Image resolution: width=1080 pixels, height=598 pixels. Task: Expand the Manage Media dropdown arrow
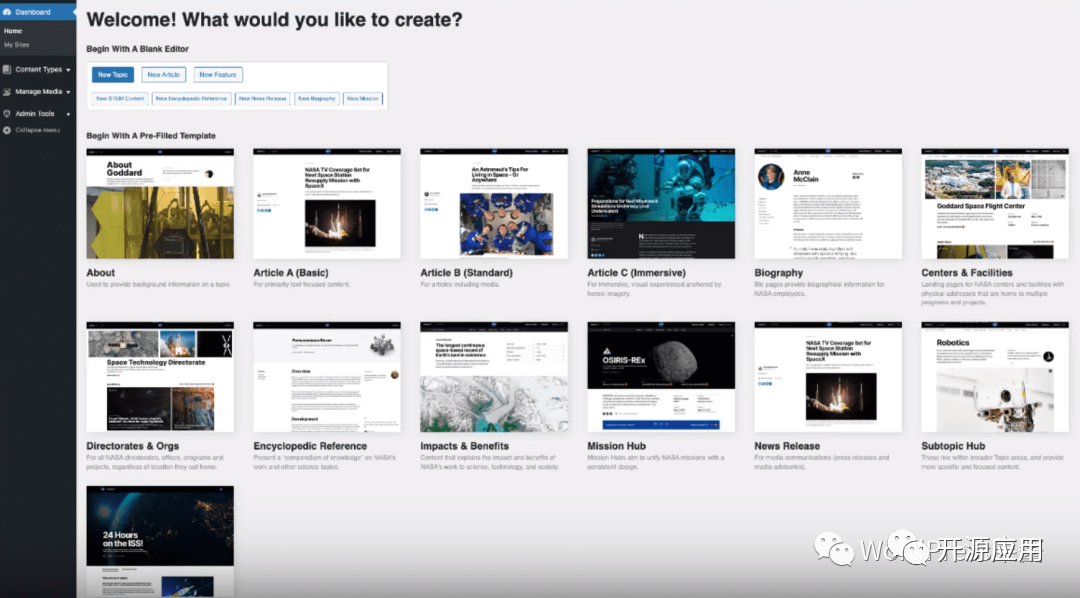pos(68,92)
